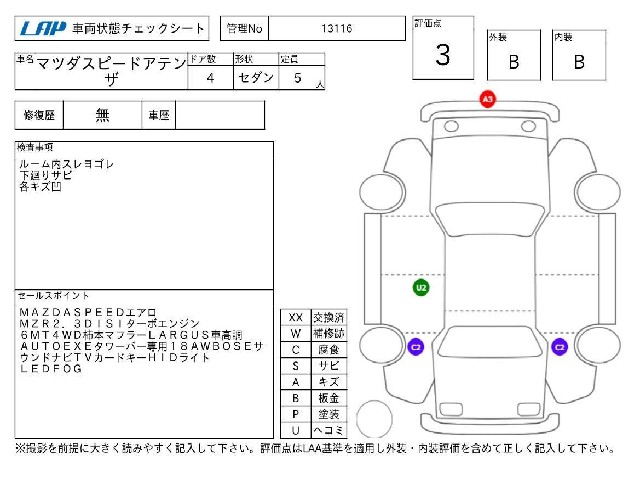Image resolution: width=640 pixels, height=480 pixels.
Task: Select the 車両状態チェックシート title
Action: pos(138,29)
